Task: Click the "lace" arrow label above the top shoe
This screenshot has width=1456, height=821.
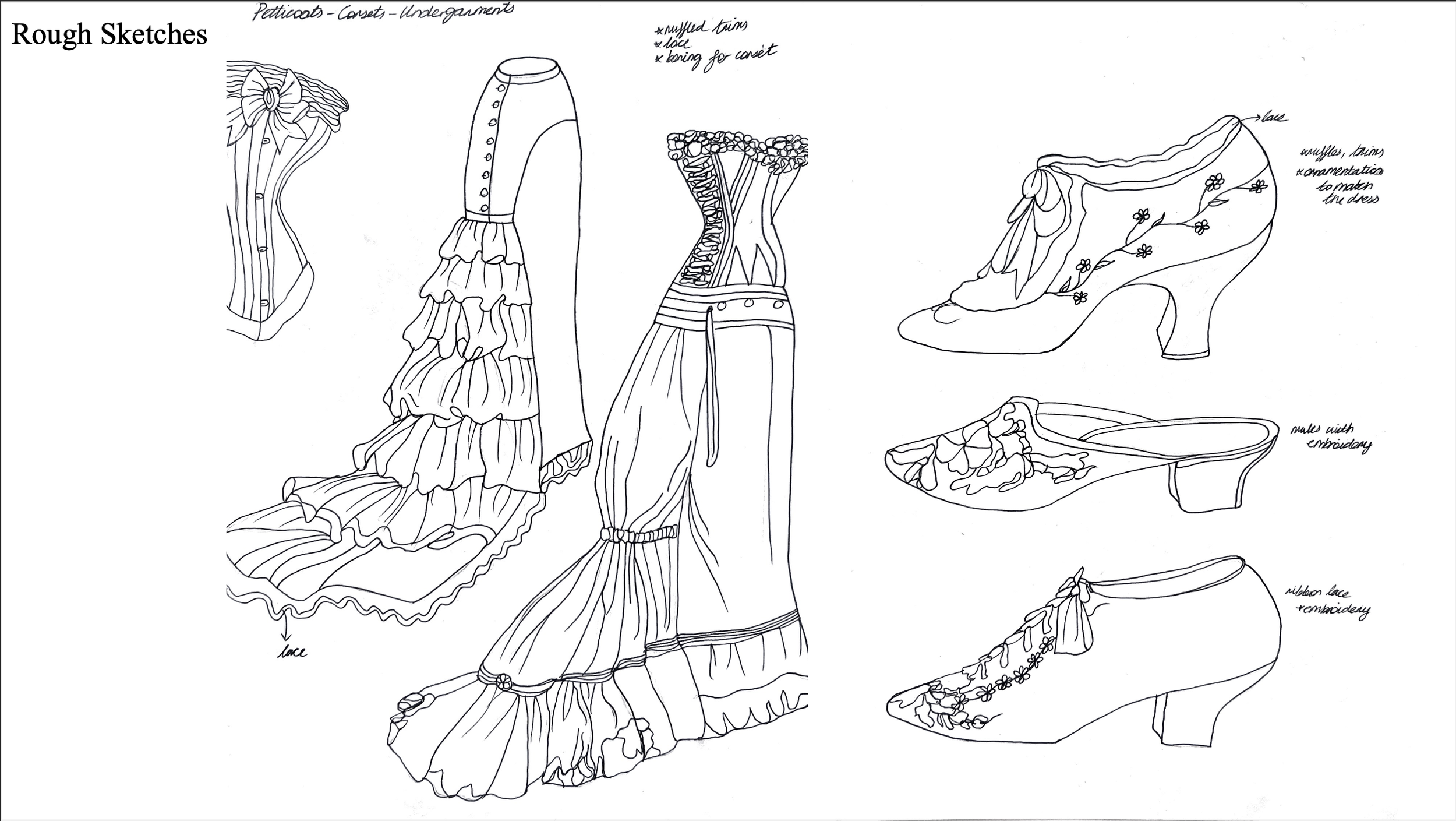Action: [x=1274, y=118]
